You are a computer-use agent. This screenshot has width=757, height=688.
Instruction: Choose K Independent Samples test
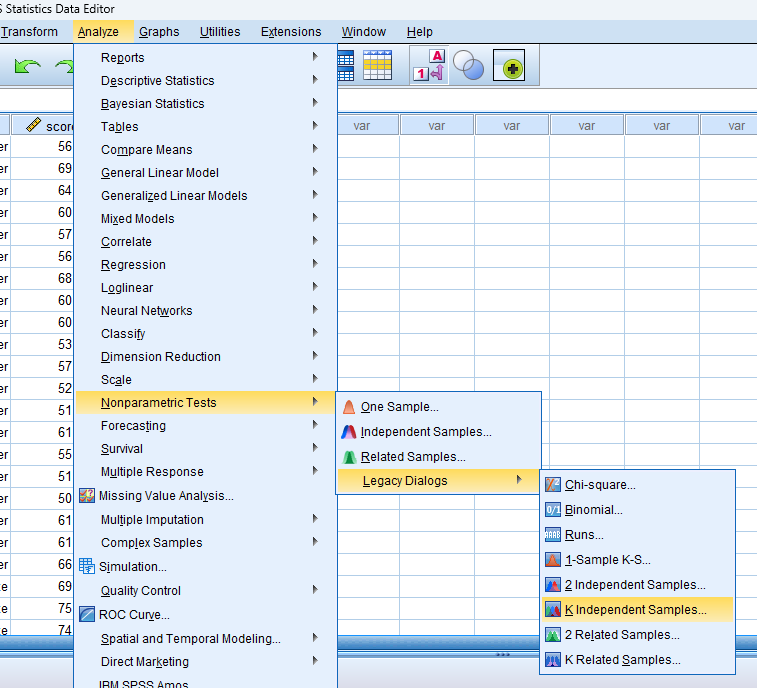(635, 609)
